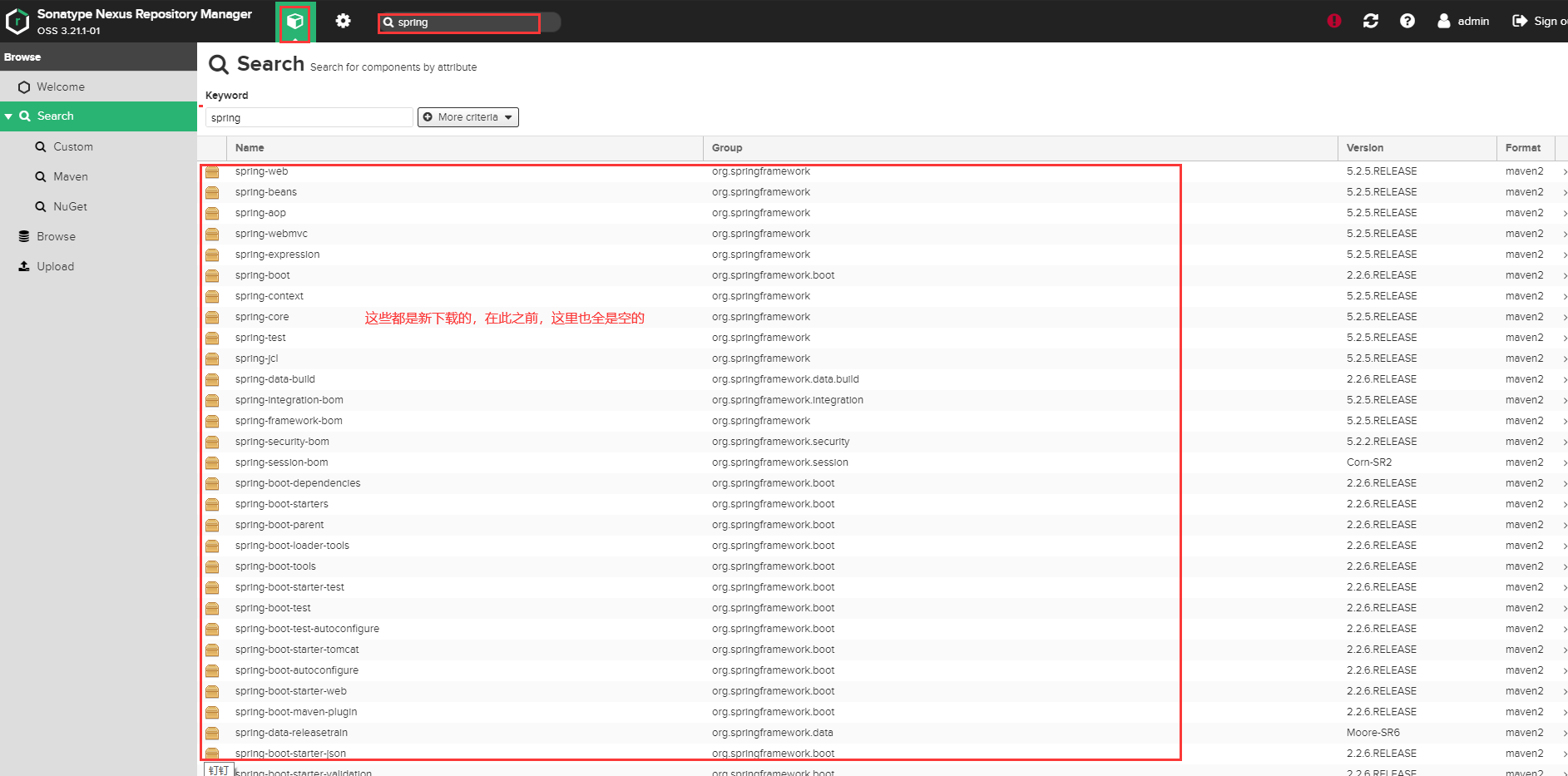This screenshot has height=776, width=1568.
Task: Click the spring-webmvc component icon
Action: [x=212, y=234]
